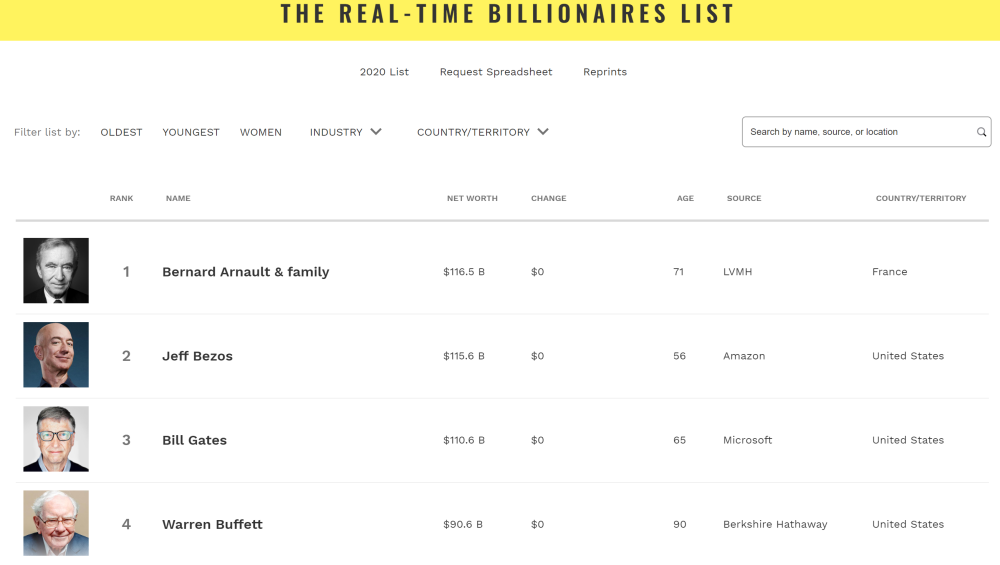Select Warren Buffett's portrait thumbnail
This screenshot has width=1000, height=565.
[x=56, y=523]
